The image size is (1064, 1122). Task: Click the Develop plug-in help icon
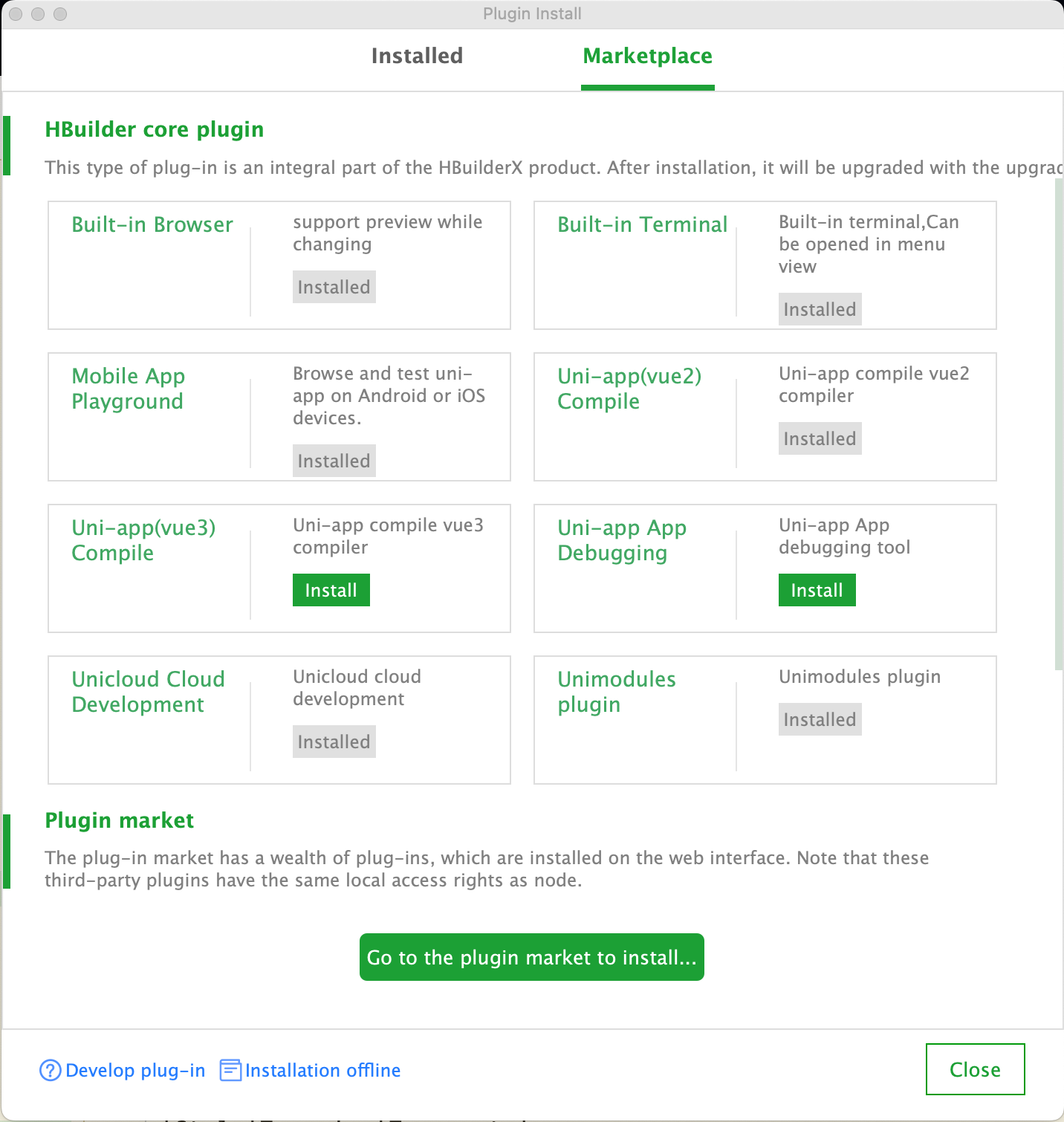point(50,1070)
